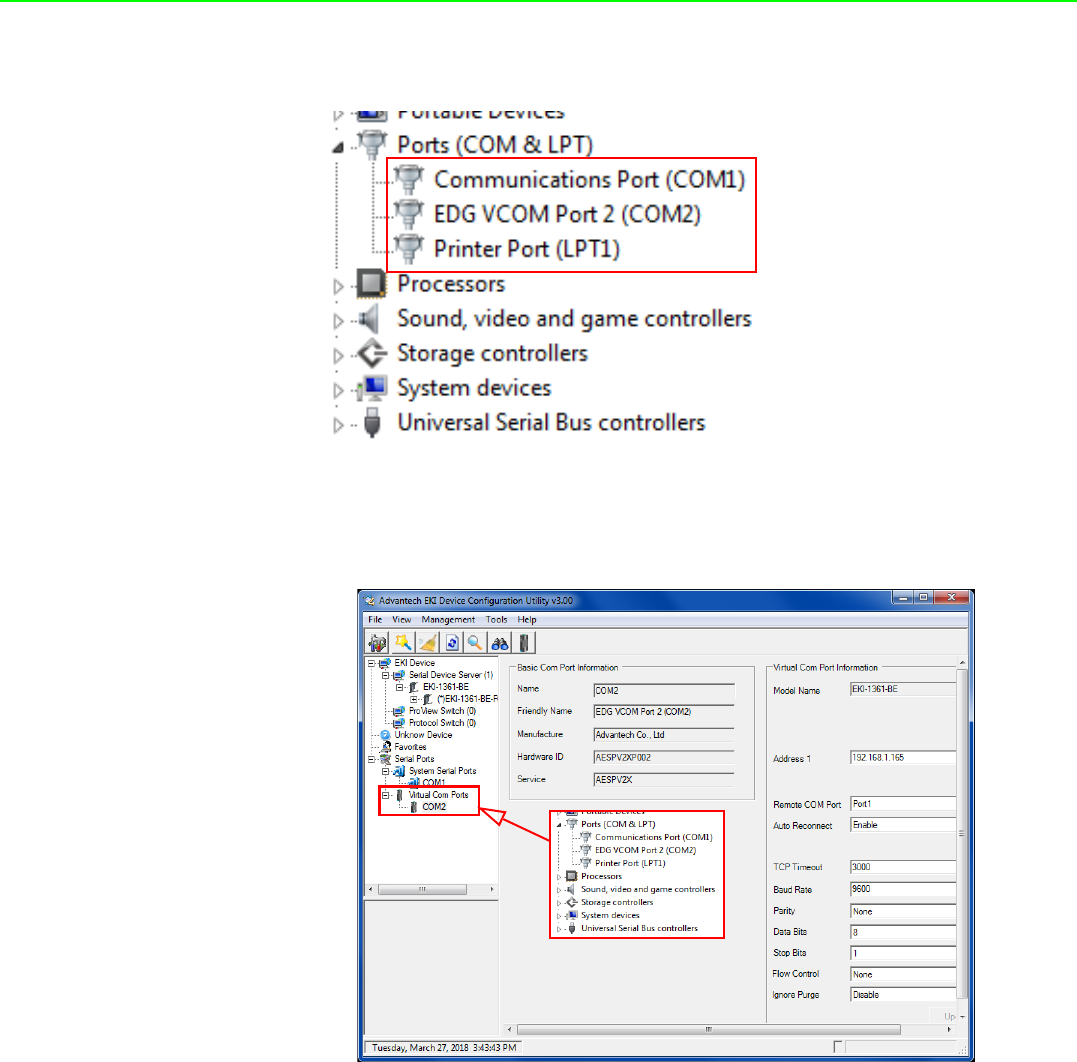Click the Virtual Com Ports node icon
1077x1062 pixels.
click(x=400, y=795)
